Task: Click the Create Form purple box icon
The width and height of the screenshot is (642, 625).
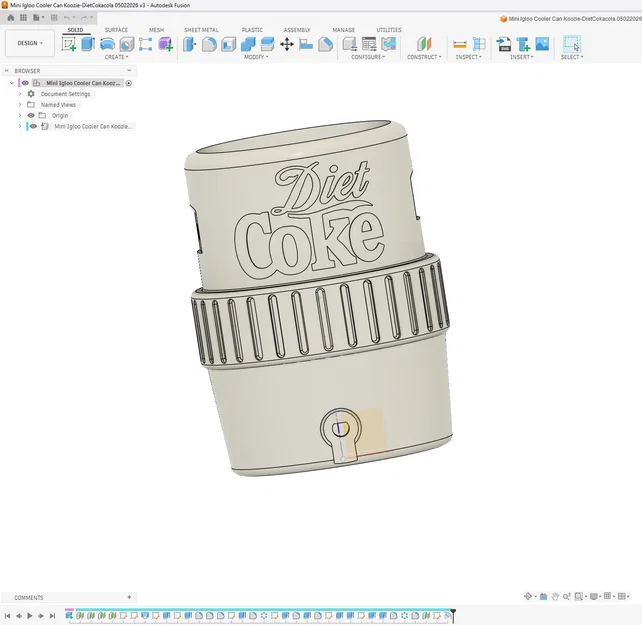Action: click(165, 44)
